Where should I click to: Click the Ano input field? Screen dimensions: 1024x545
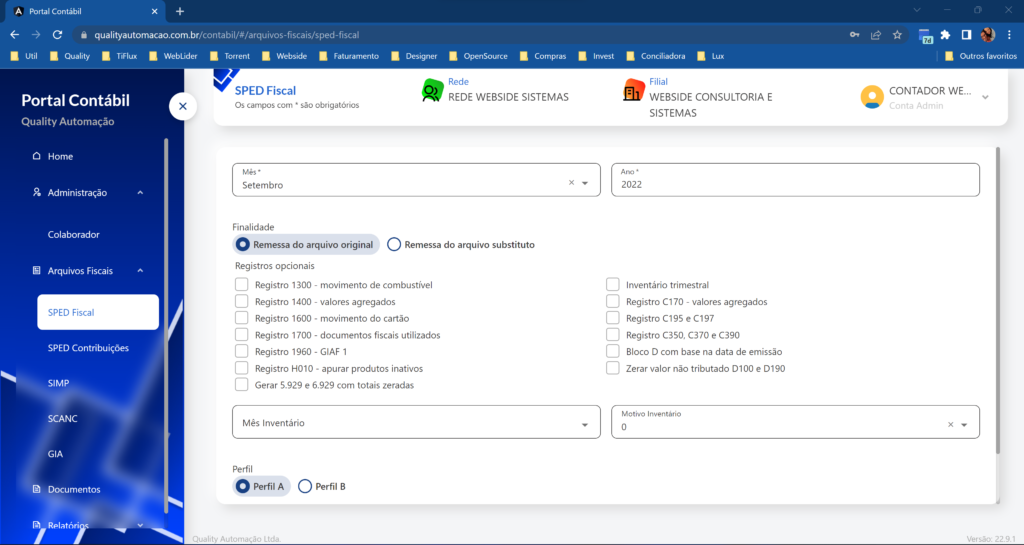point(795,184)
